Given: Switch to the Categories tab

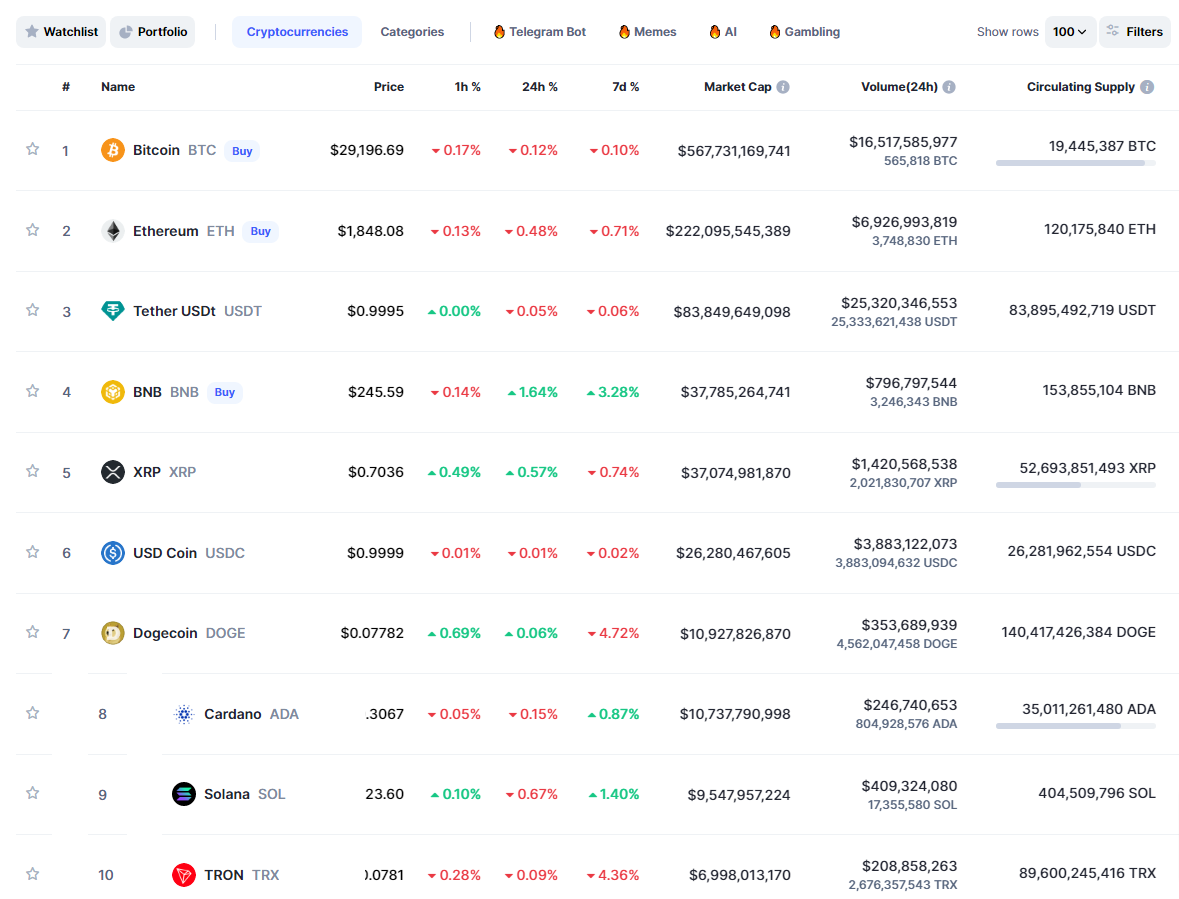Looking at the screenshot, I should click(412, 32).
